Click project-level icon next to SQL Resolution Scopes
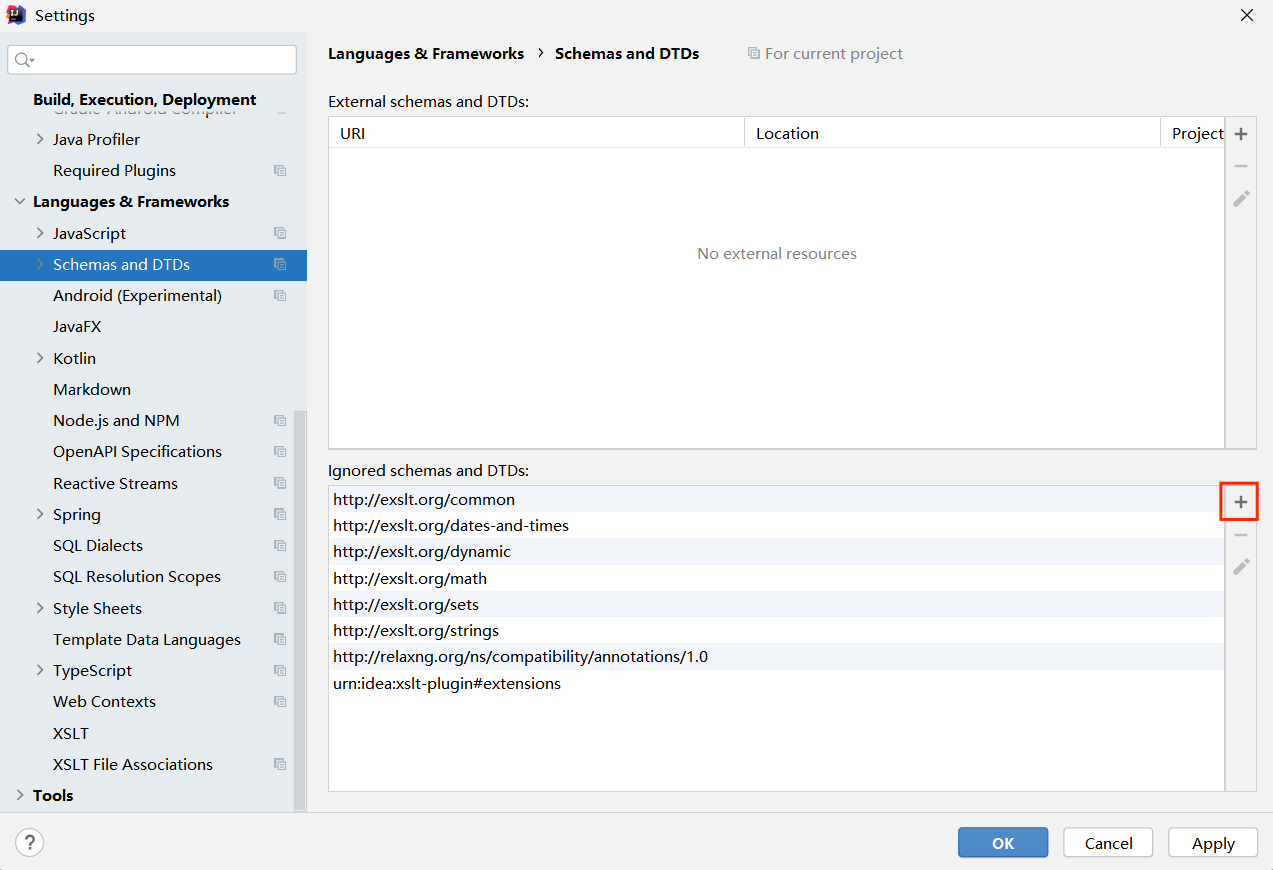This screenshot has height=870, width=1273. 280,577
